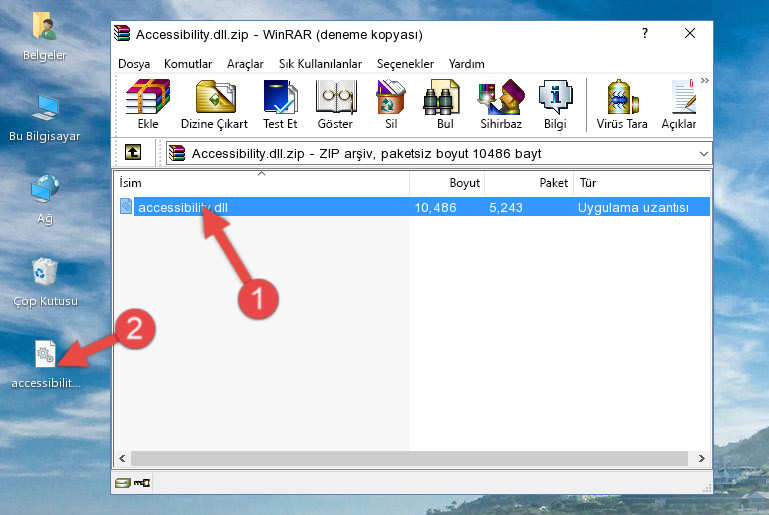Image resolution: width=769 pixels, height=515 pixels.
Task: Open the Komutlar menu
Action: (x=188, y=64)
